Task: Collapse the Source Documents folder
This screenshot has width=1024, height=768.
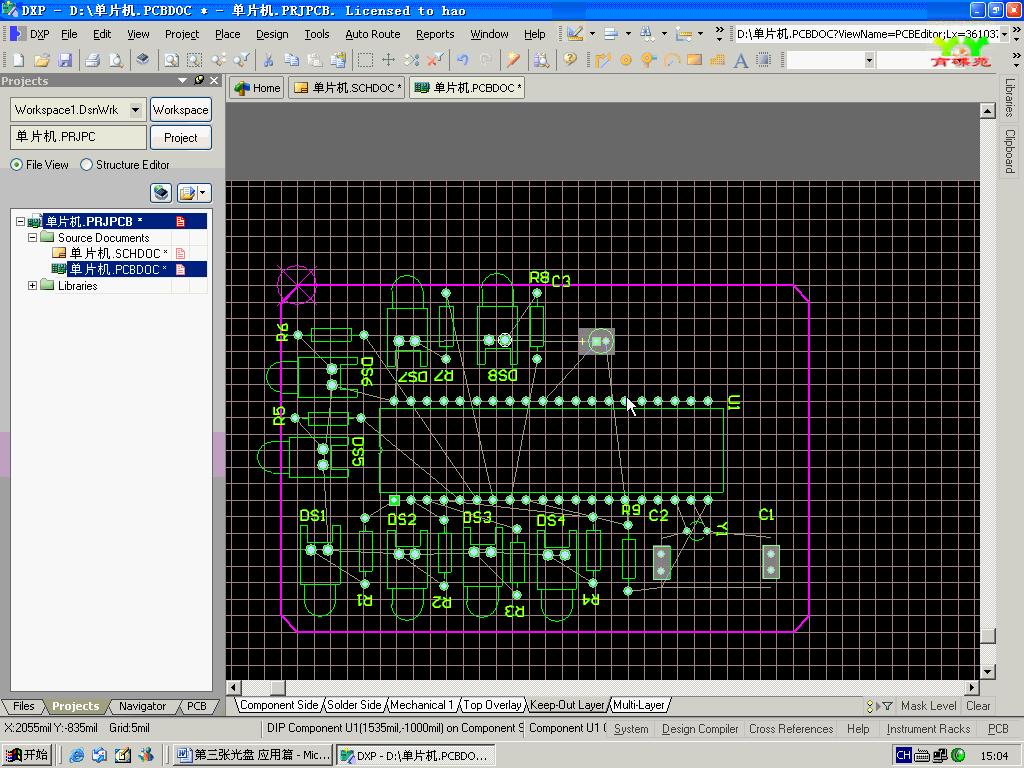Action: pos(32,238)
